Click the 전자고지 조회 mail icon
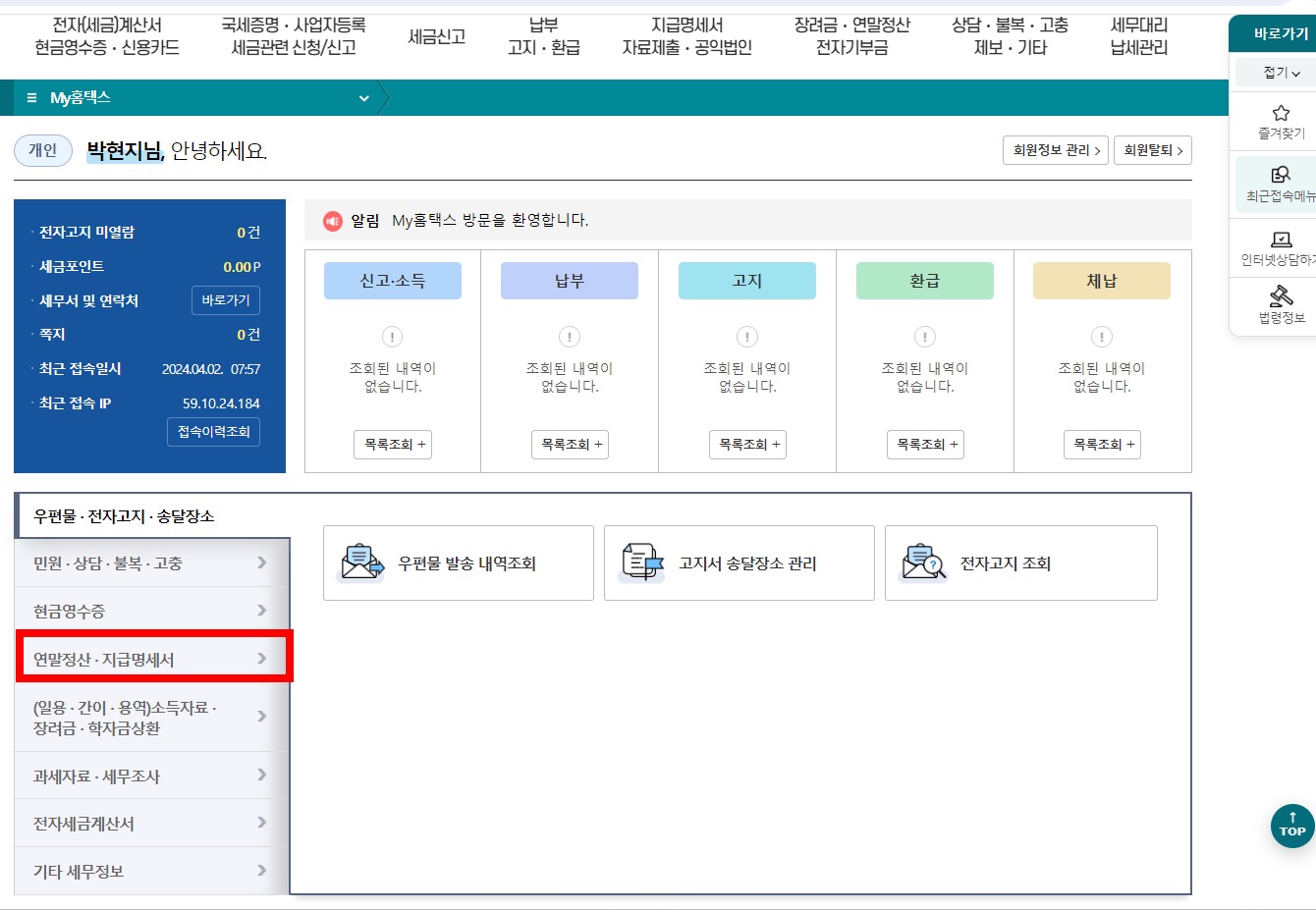The height and width of the screenshot is (910, 1316). coord(922,562)
